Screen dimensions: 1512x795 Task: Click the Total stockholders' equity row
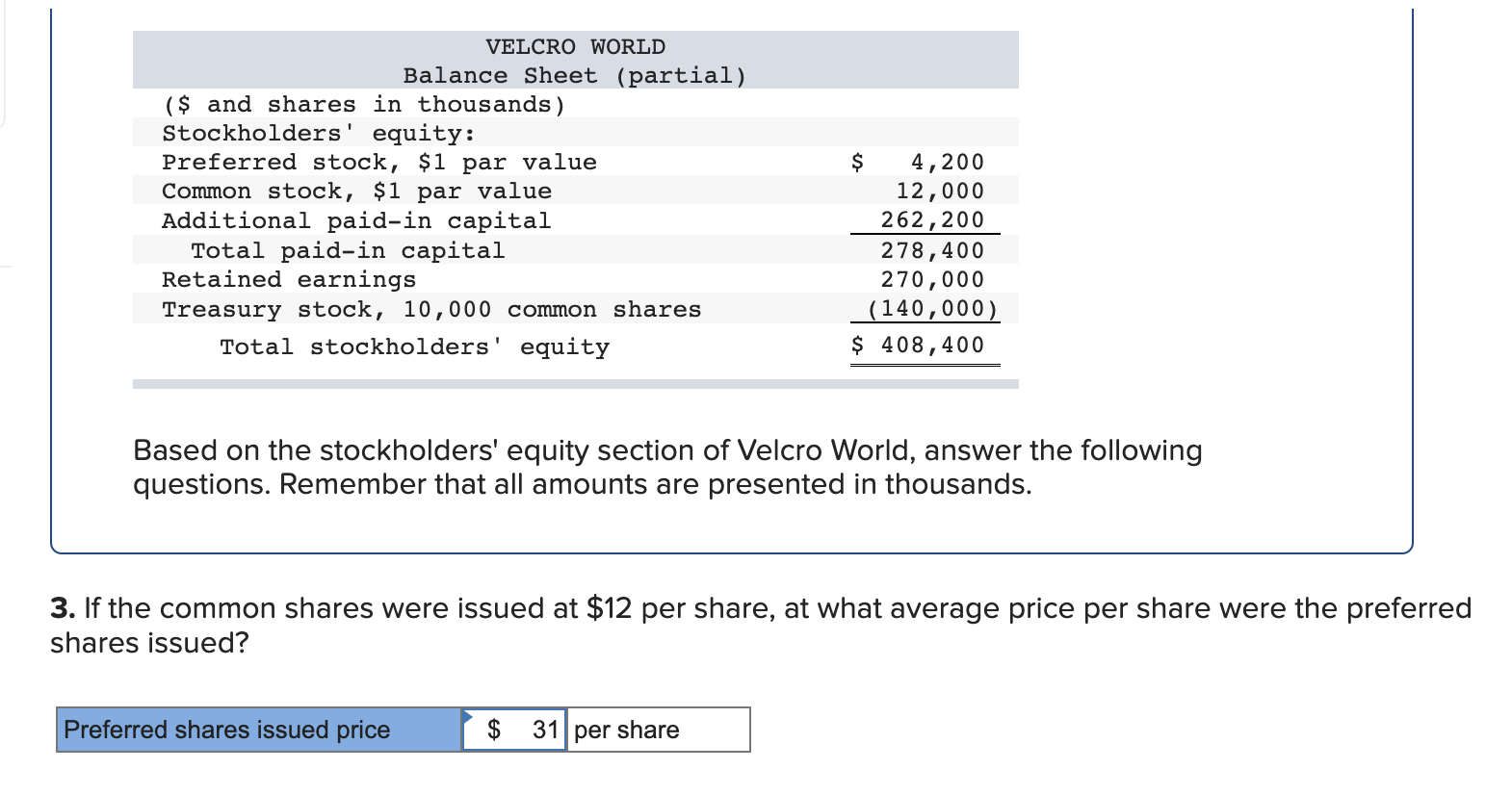(x=414, y=346)
